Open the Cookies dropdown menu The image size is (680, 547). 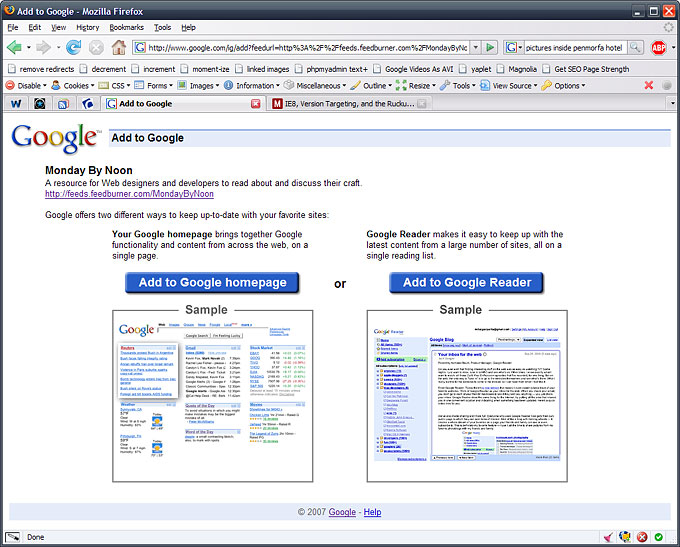click(73, 85)
